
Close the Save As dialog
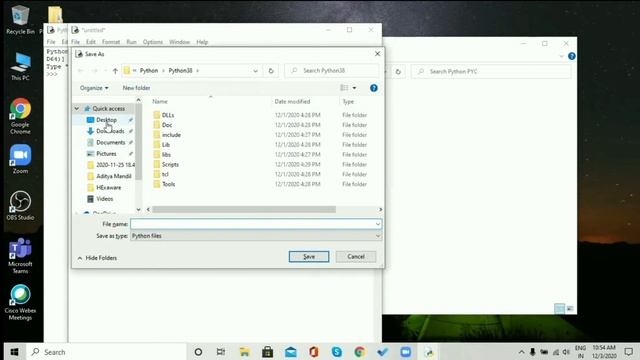point(377,54)
